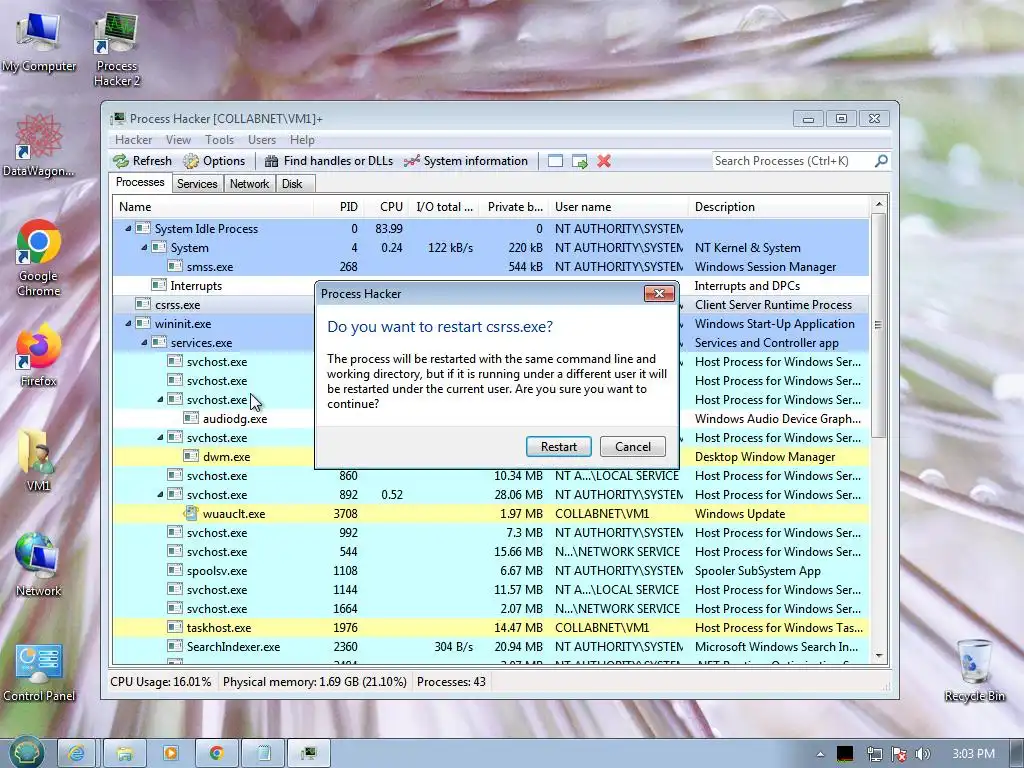Viewport: 1024px width, 768px height.
Task: Open the View menu
Action: [178, 140]
